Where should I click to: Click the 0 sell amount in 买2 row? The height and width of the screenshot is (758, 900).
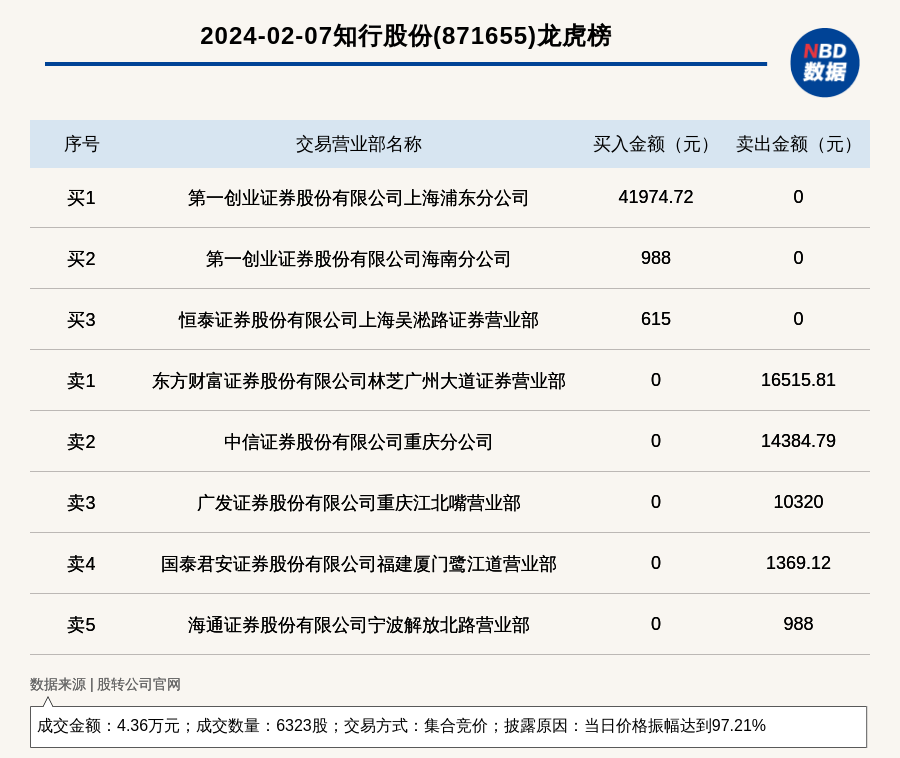(x=798, y=258)
